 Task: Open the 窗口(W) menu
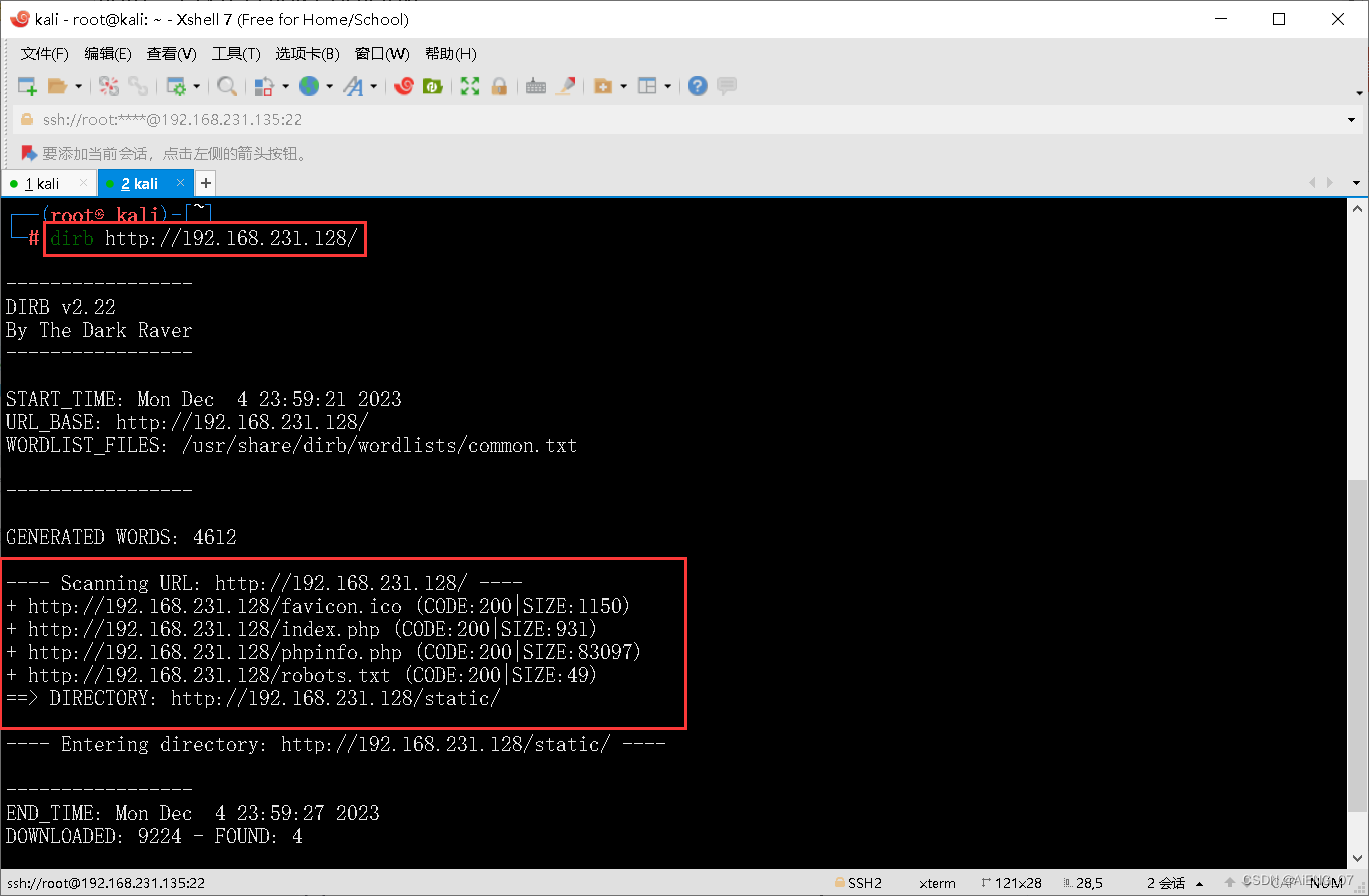pyautogui.click(x=382, y=53)
